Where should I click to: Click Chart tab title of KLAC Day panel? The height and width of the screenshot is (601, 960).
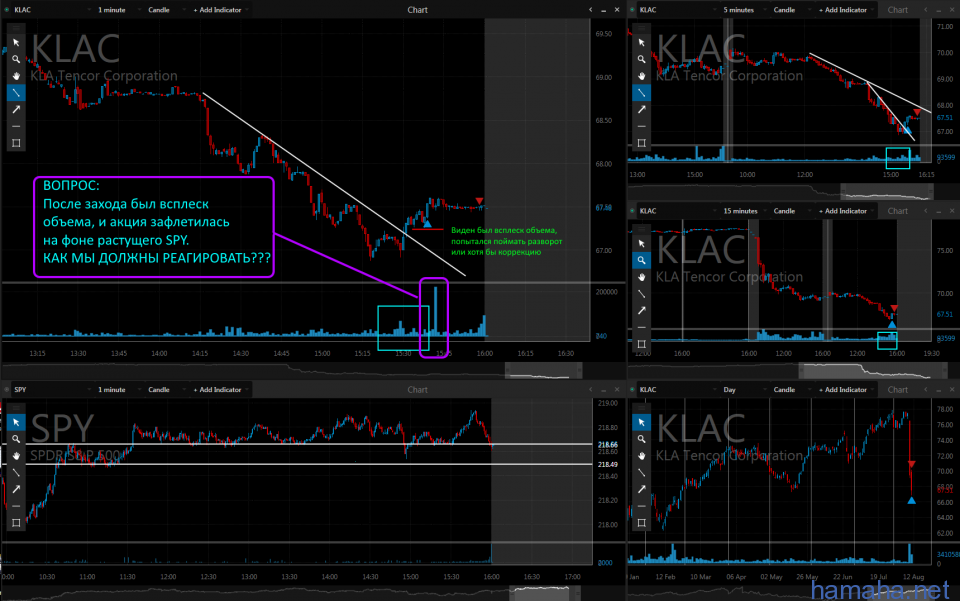(898, 390)
